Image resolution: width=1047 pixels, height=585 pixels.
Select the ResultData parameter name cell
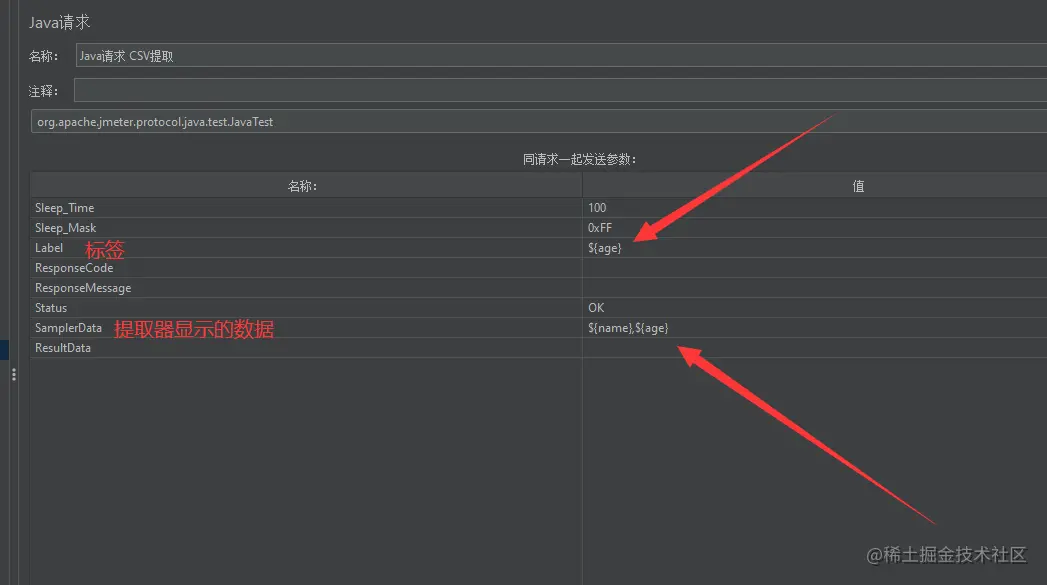click(306, 348)
